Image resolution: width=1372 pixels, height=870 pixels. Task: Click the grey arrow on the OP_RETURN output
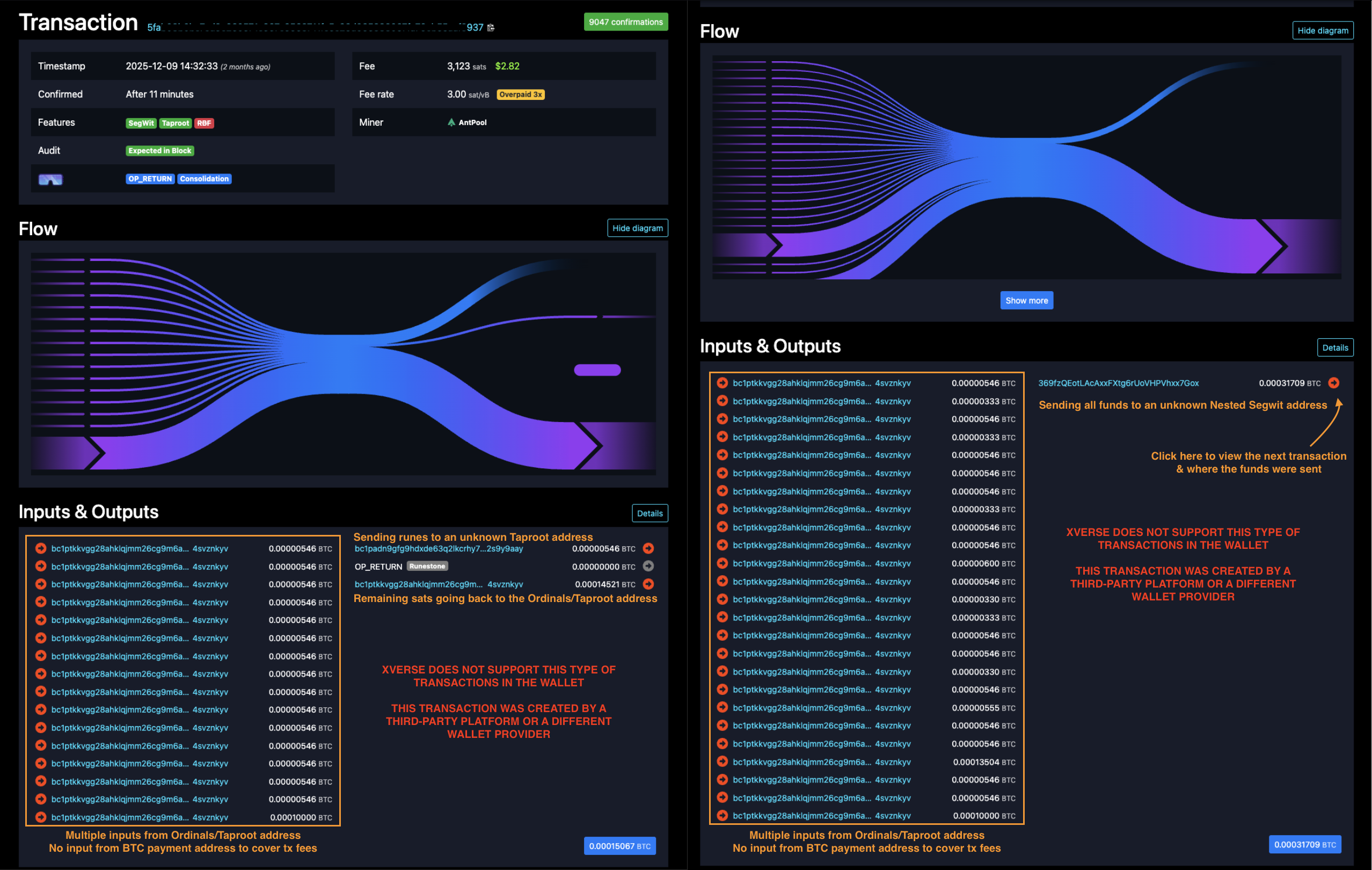[648, 566]
